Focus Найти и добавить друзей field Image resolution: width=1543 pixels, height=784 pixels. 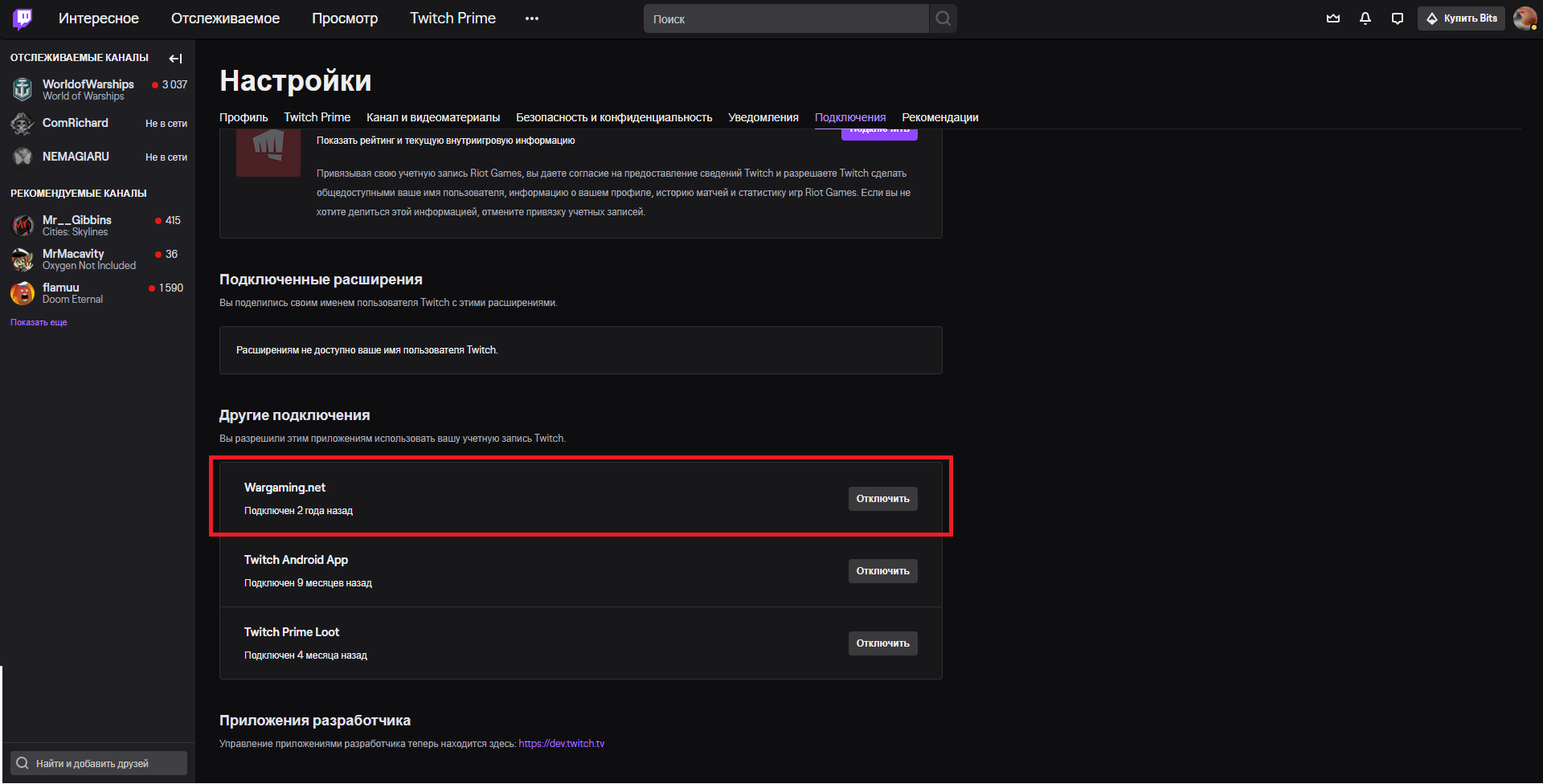(99, 763)
